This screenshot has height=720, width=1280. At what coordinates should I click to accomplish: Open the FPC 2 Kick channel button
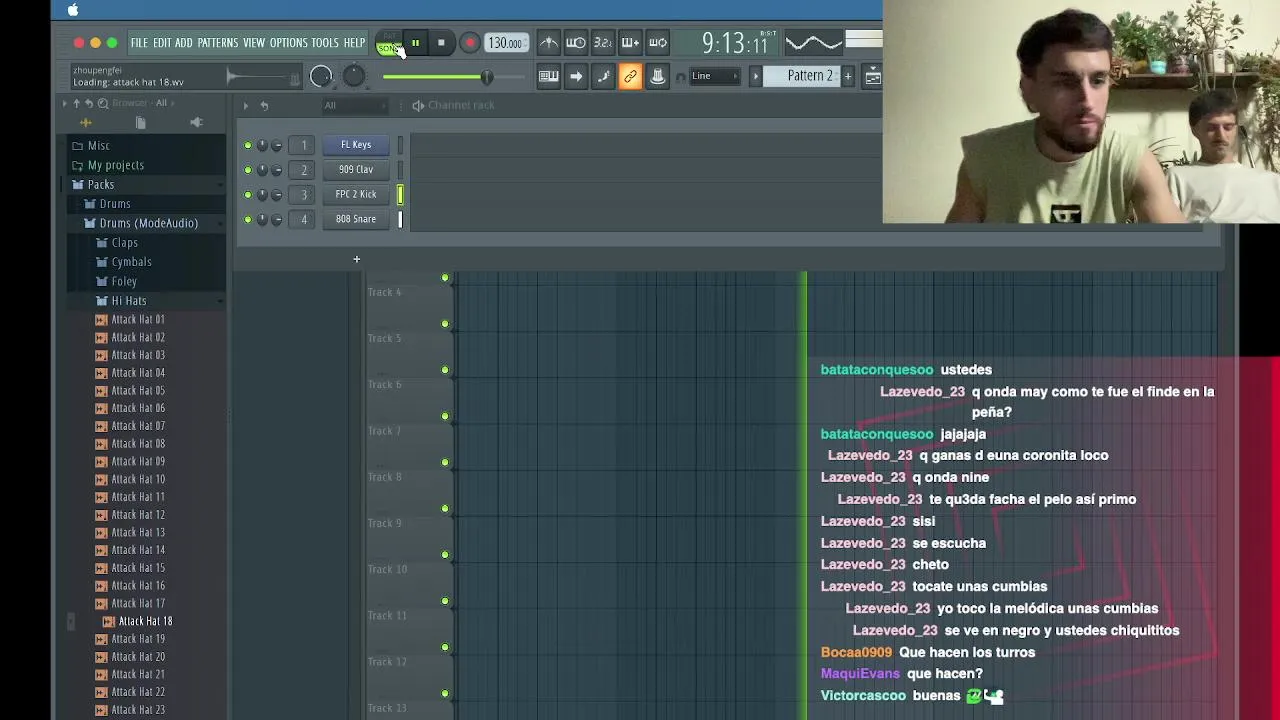coord(356,195)
